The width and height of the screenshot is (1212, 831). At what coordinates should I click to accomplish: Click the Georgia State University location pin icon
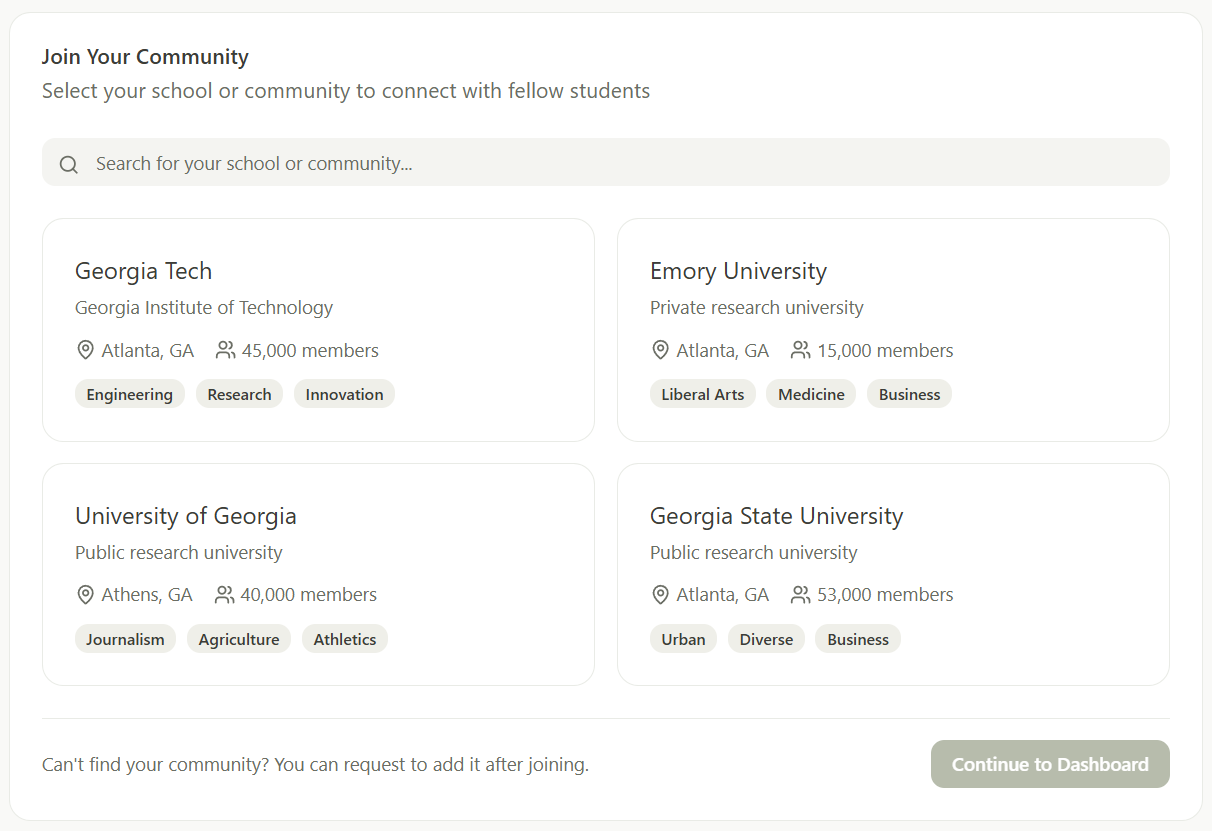660,595
